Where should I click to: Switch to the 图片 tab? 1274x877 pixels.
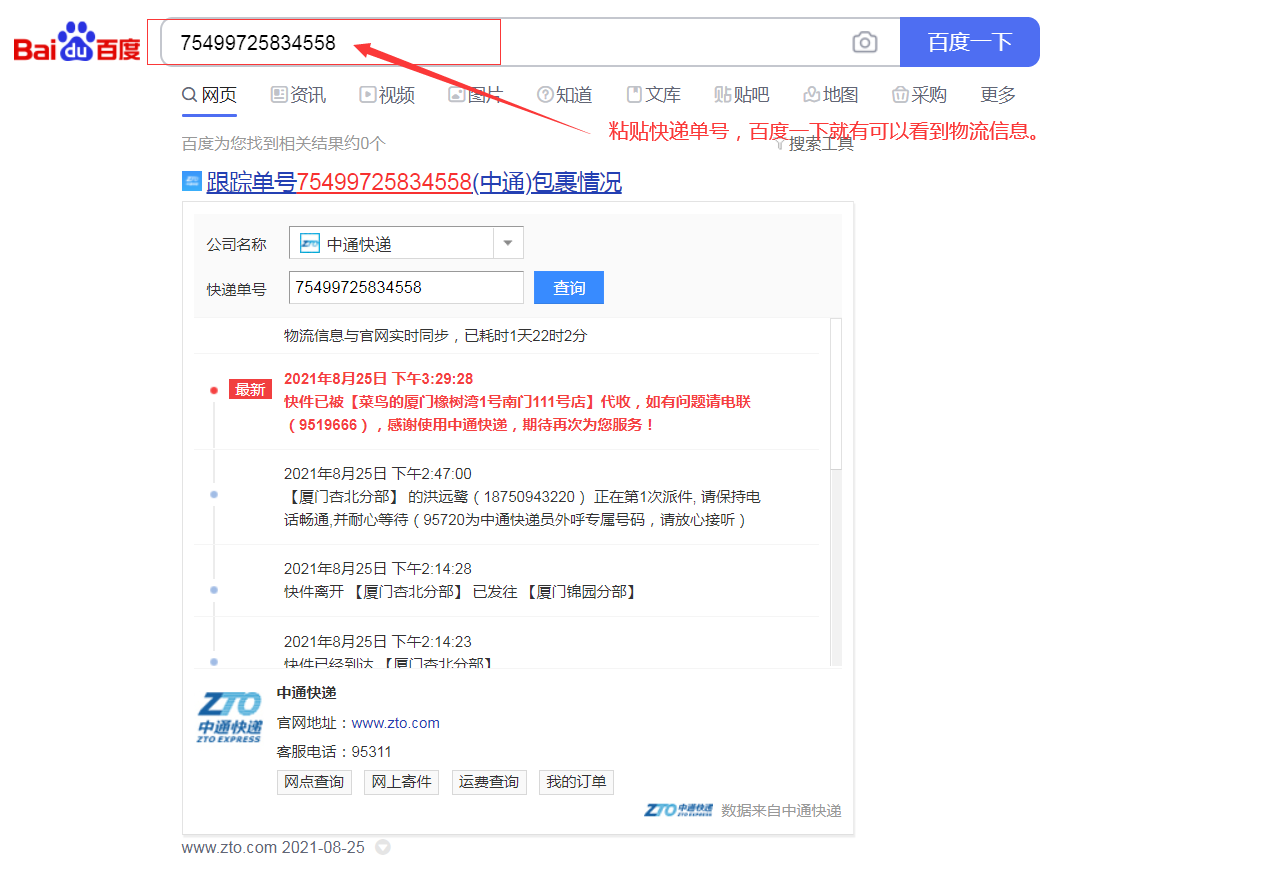click(x=475, y=95)
